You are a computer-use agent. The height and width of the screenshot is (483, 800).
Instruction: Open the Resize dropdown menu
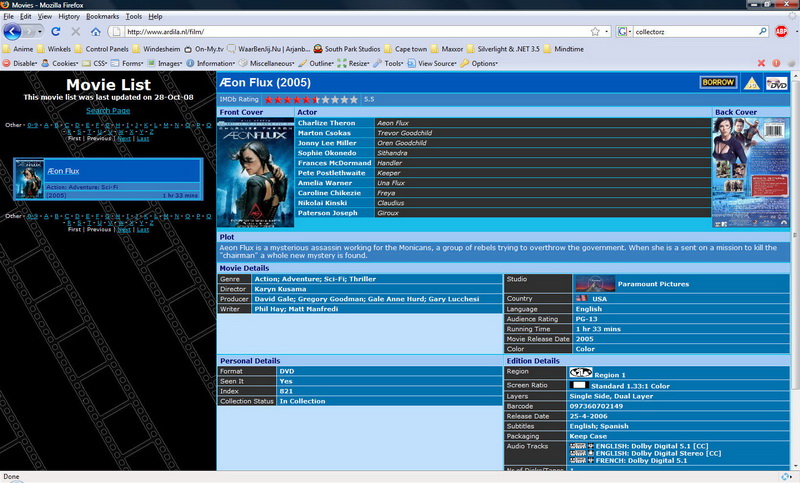354,63
